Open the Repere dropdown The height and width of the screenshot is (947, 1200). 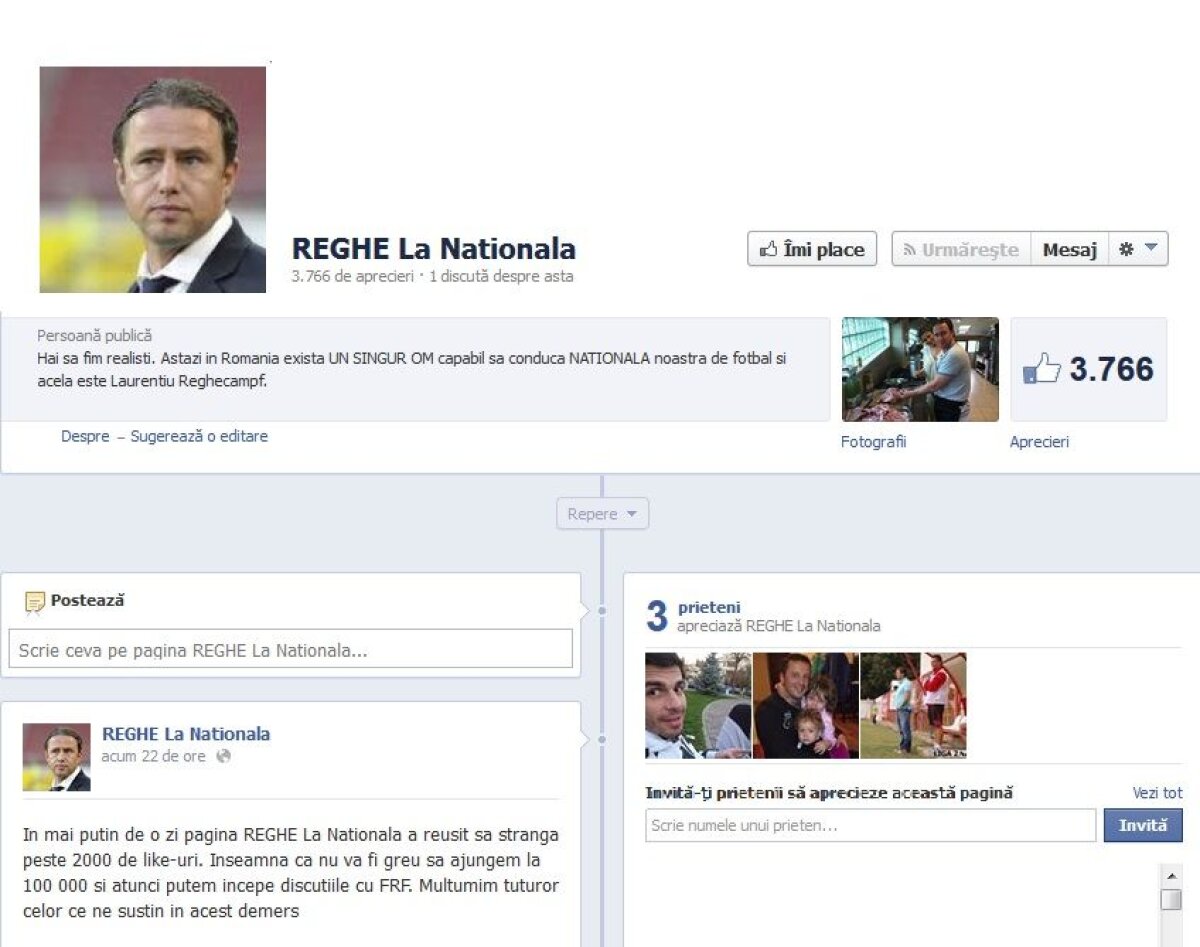click(601, 513)
